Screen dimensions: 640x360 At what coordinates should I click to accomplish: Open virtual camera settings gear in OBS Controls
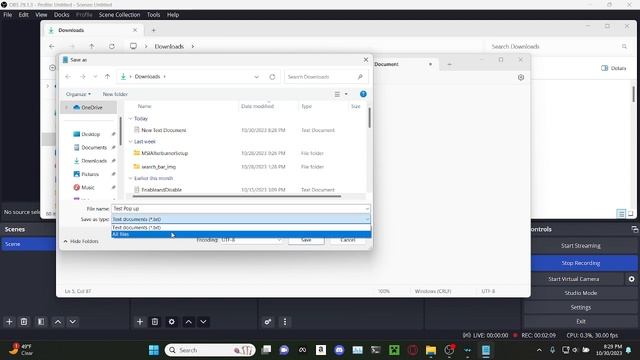[x=631, y=279]
